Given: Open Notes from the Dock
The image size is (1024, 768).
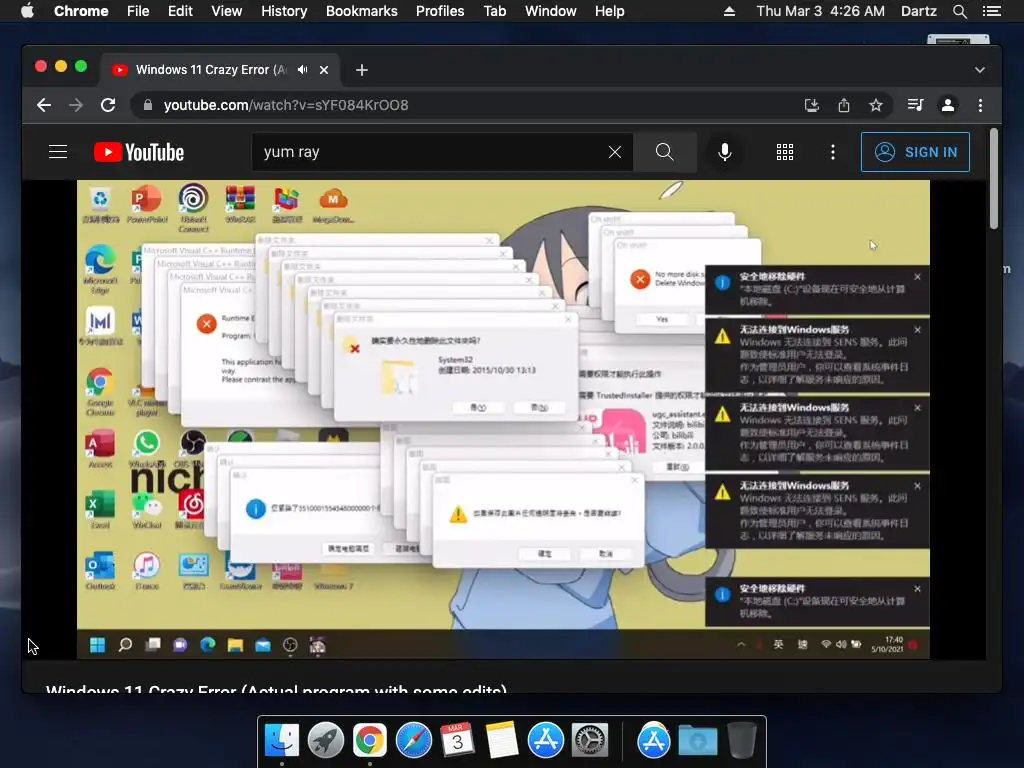Looking at the screenshot, I should coord(502,741).
